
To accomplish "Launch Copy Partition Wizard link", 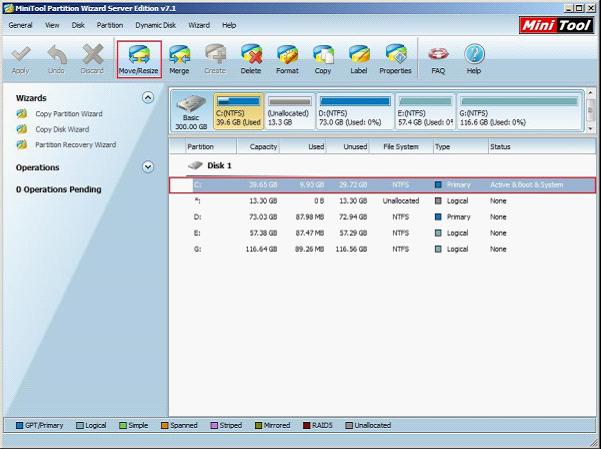I will tap(69, 114).
